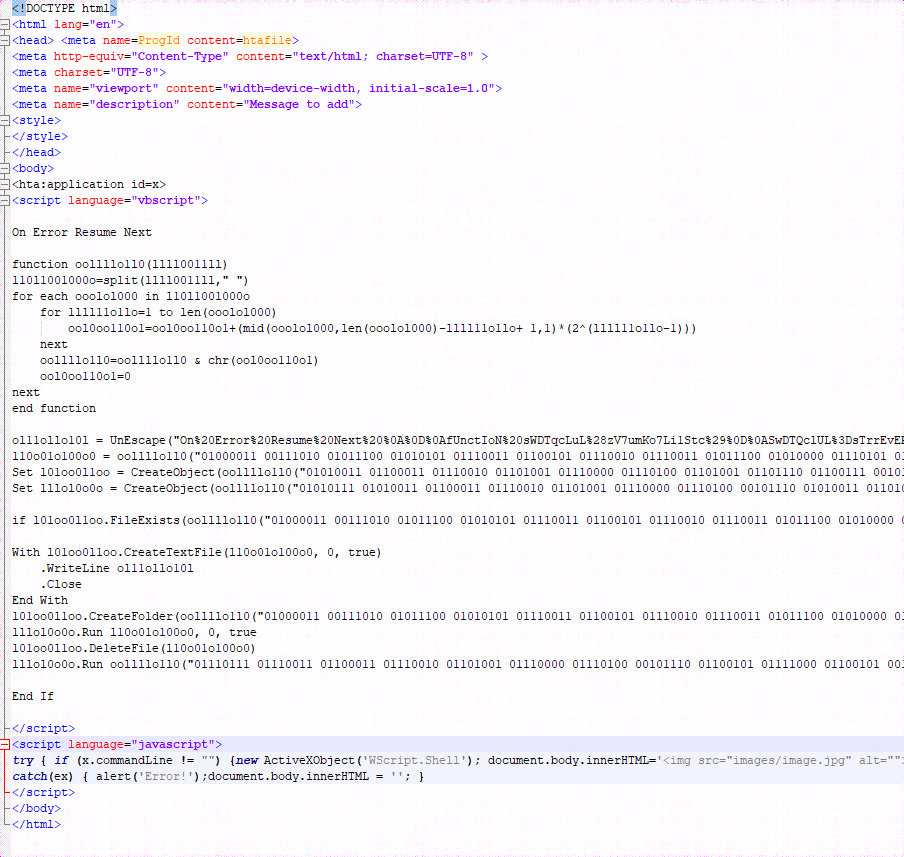The width and height of the screenshot is (904, 857).
Task: Click the closing </body> tag
Action: click(36, 809)
